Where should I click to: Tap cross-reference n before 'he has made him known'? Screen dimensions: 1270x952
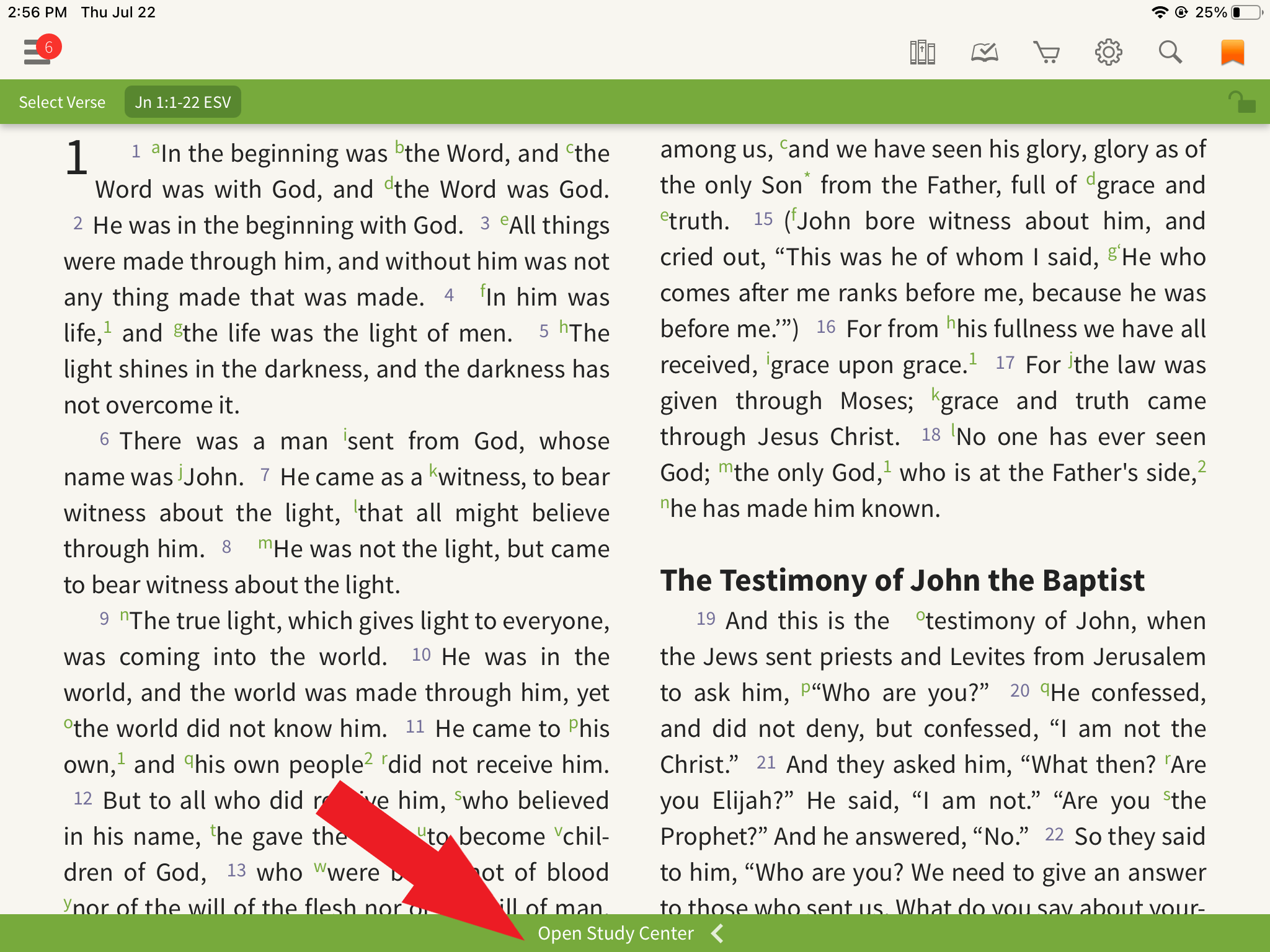coord(665,503)
